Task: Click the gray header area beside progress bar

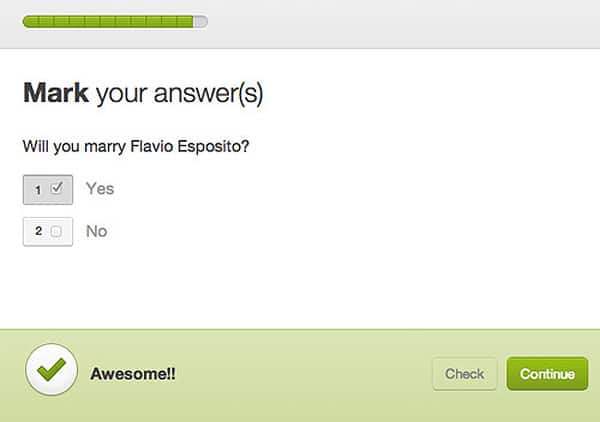Action: click(400, 22)
